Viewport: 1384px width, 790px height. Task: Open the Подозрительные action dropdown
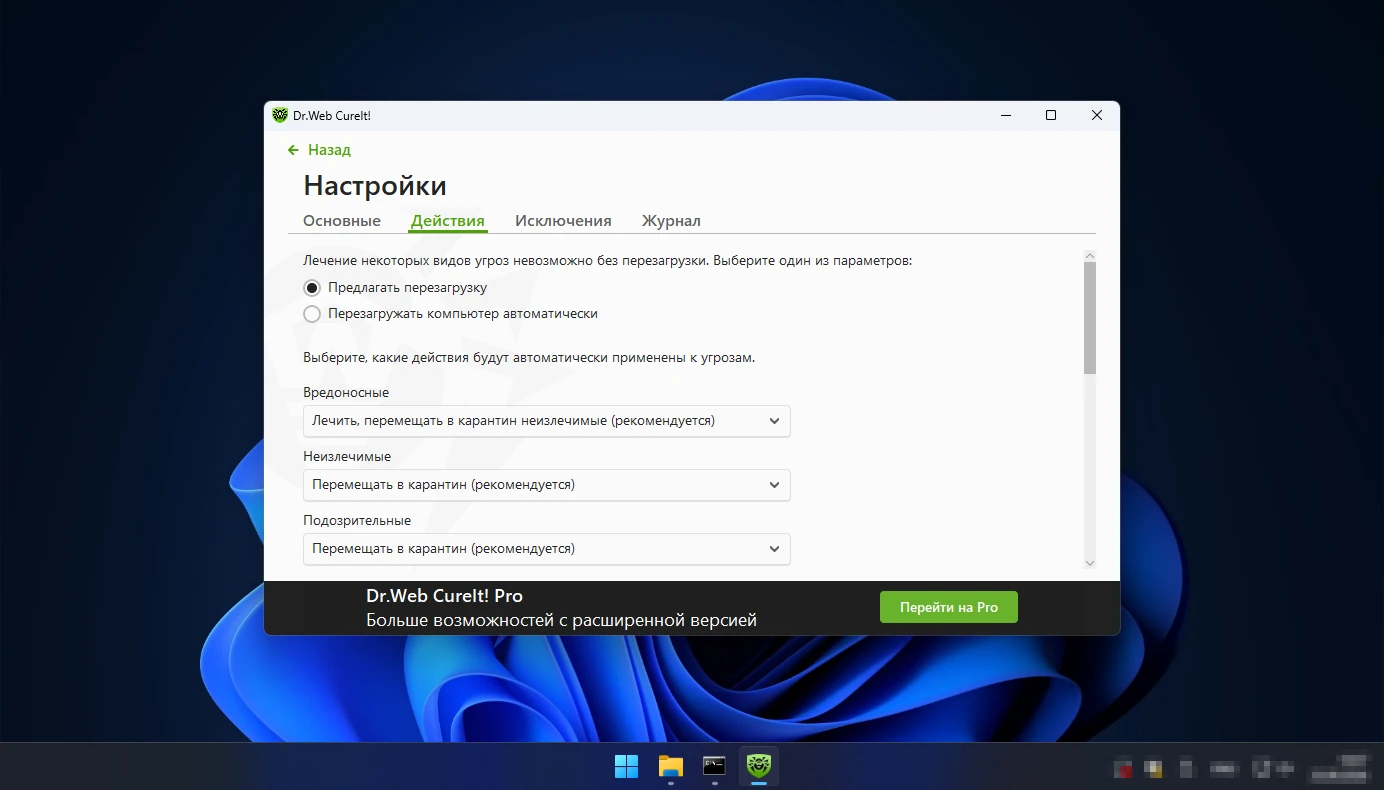pos(547,549)
